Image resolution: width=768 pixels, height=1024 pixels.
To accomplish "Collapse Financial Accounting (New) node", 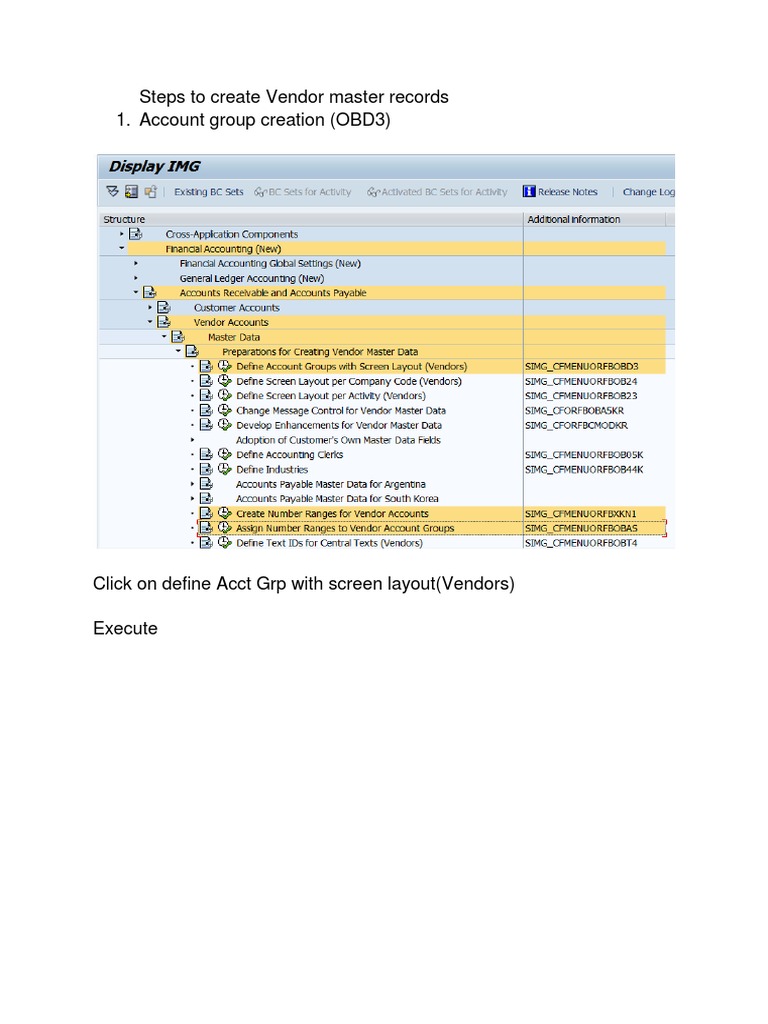I will (121, 248).
